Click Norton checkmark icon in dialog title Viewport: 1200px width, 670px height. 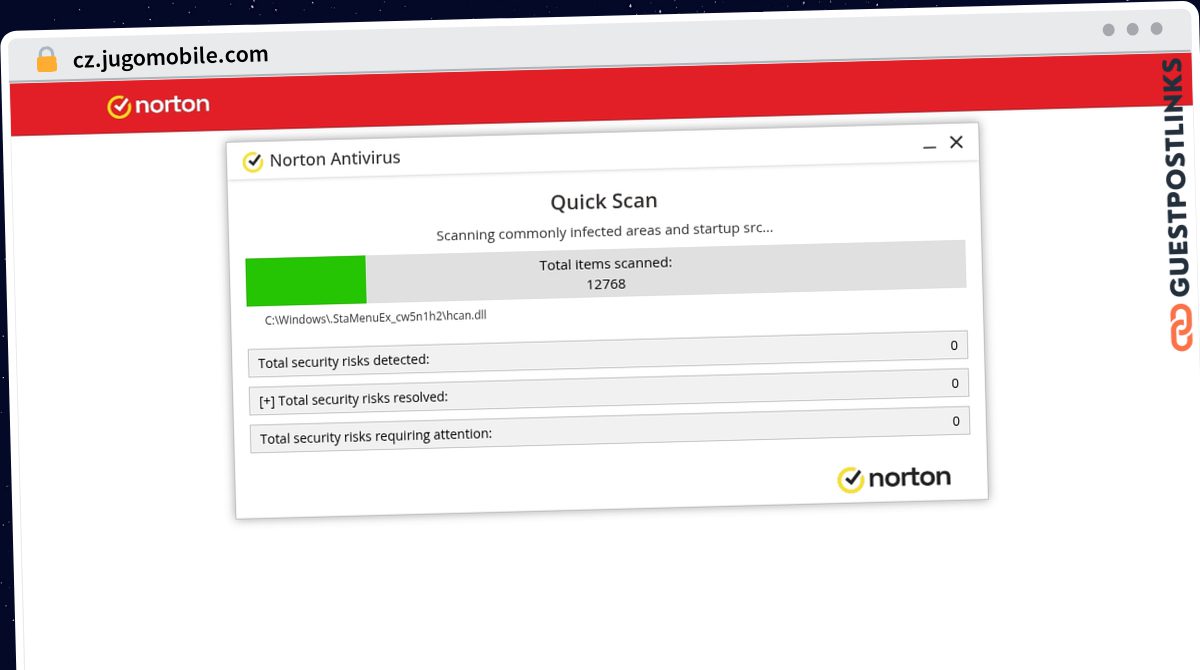(253, 162)
